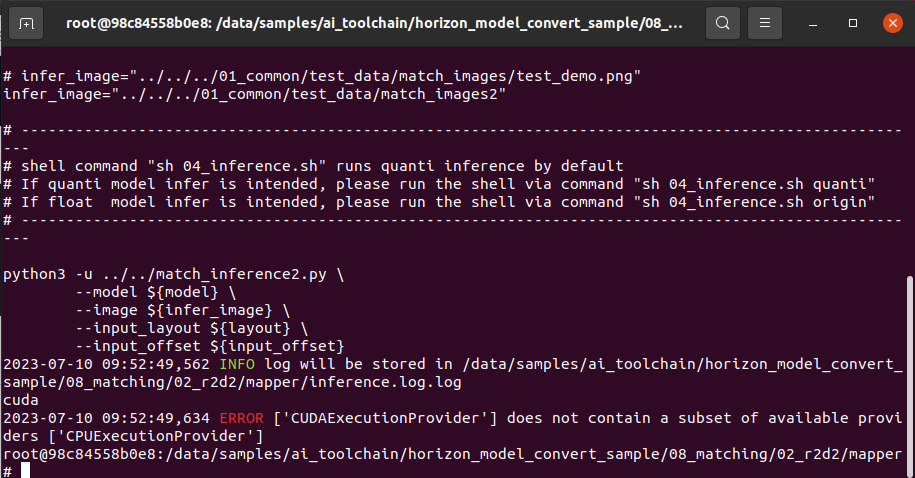
Task: Click the cursor block at the prompt
Action: pos(25,471)
